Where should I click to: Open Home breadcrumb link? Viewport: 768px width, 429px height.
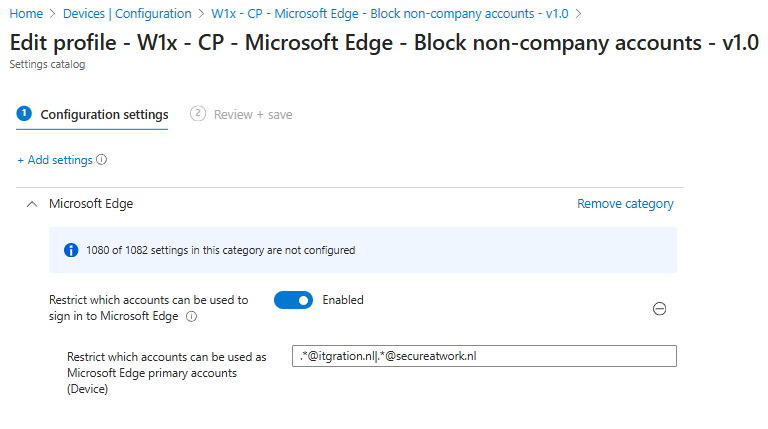click(25, 13)
